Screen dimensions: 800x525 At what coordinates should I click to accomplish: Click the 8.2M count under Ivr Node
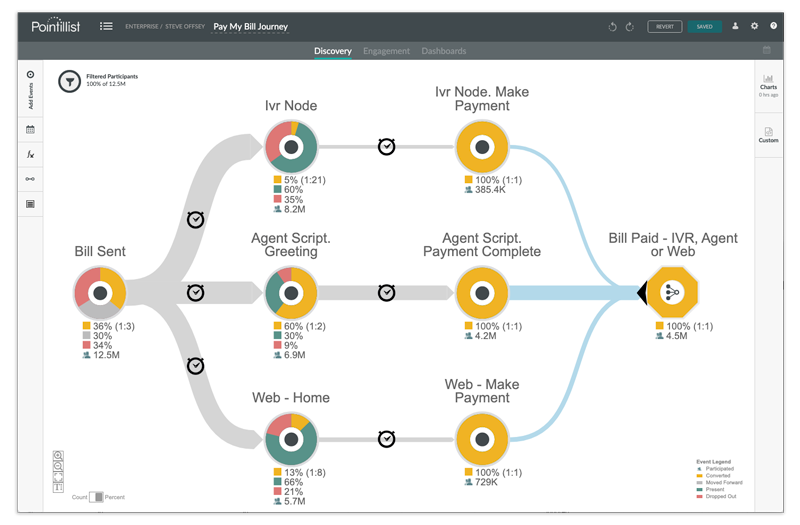click(295, 209)
